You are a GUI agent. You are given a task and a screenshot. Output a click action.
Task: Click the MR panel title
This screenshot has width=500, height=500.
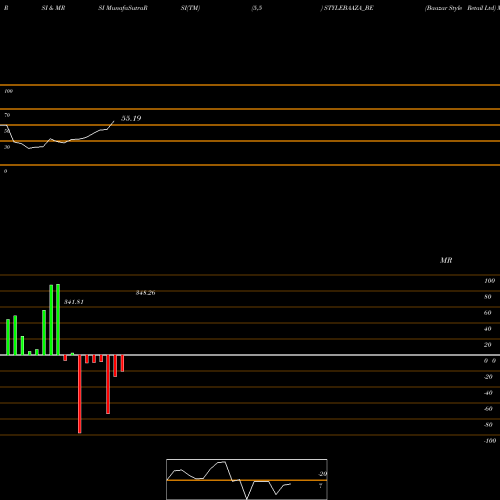tap(446, 260)
